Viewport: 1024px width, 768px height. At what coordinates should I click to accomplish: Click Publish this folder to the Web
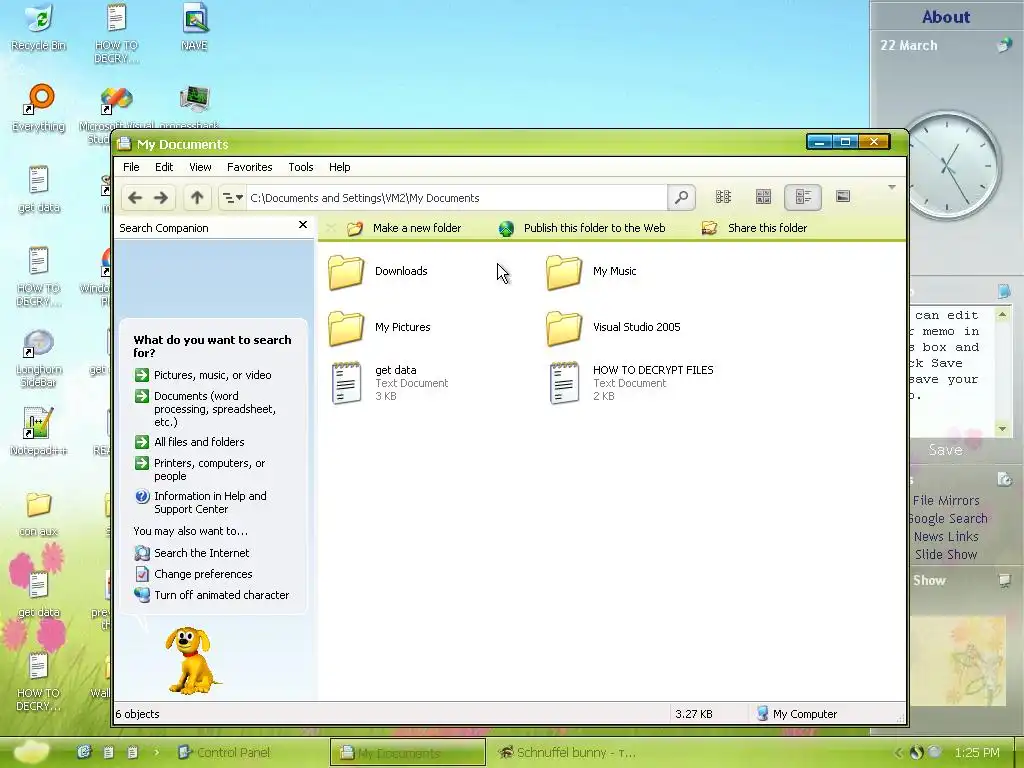[x=582, y=228]
